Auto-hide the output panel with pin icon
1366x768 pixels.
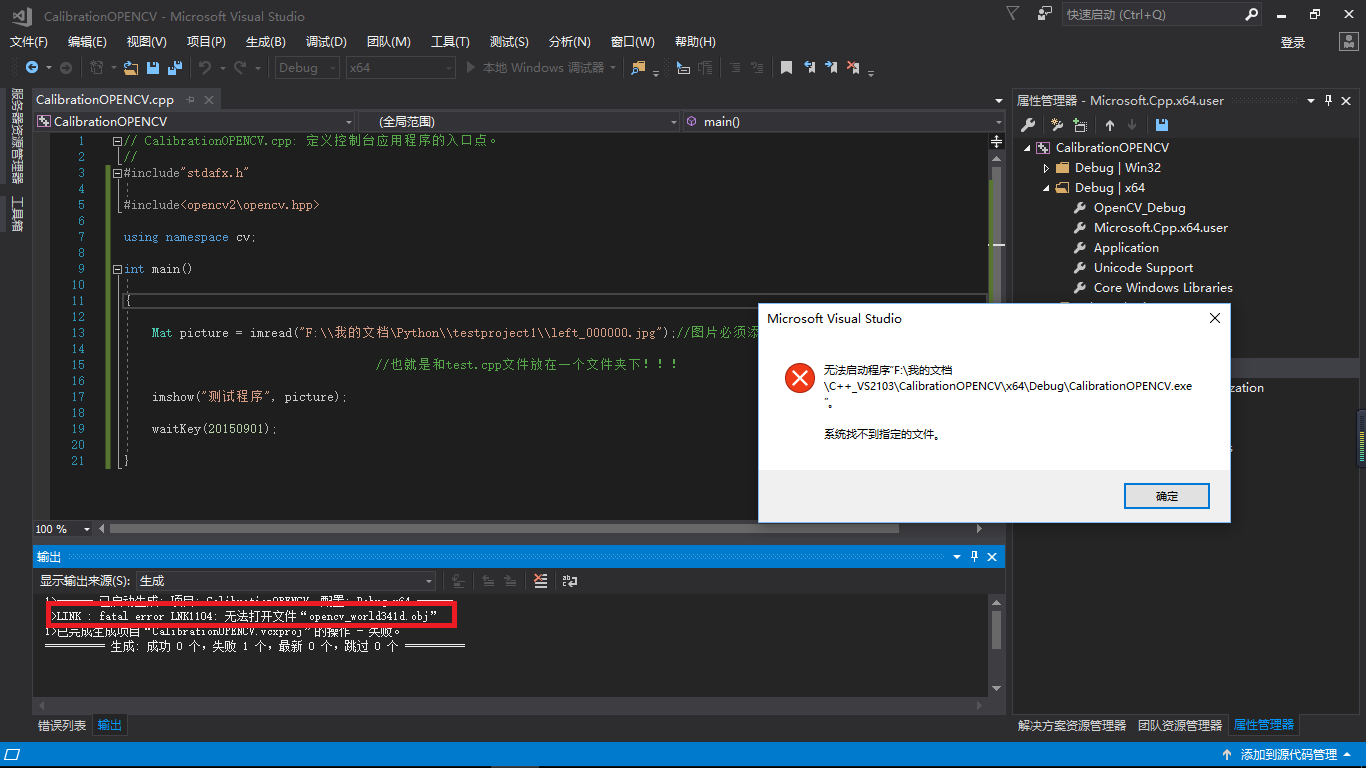click(975, 557)
